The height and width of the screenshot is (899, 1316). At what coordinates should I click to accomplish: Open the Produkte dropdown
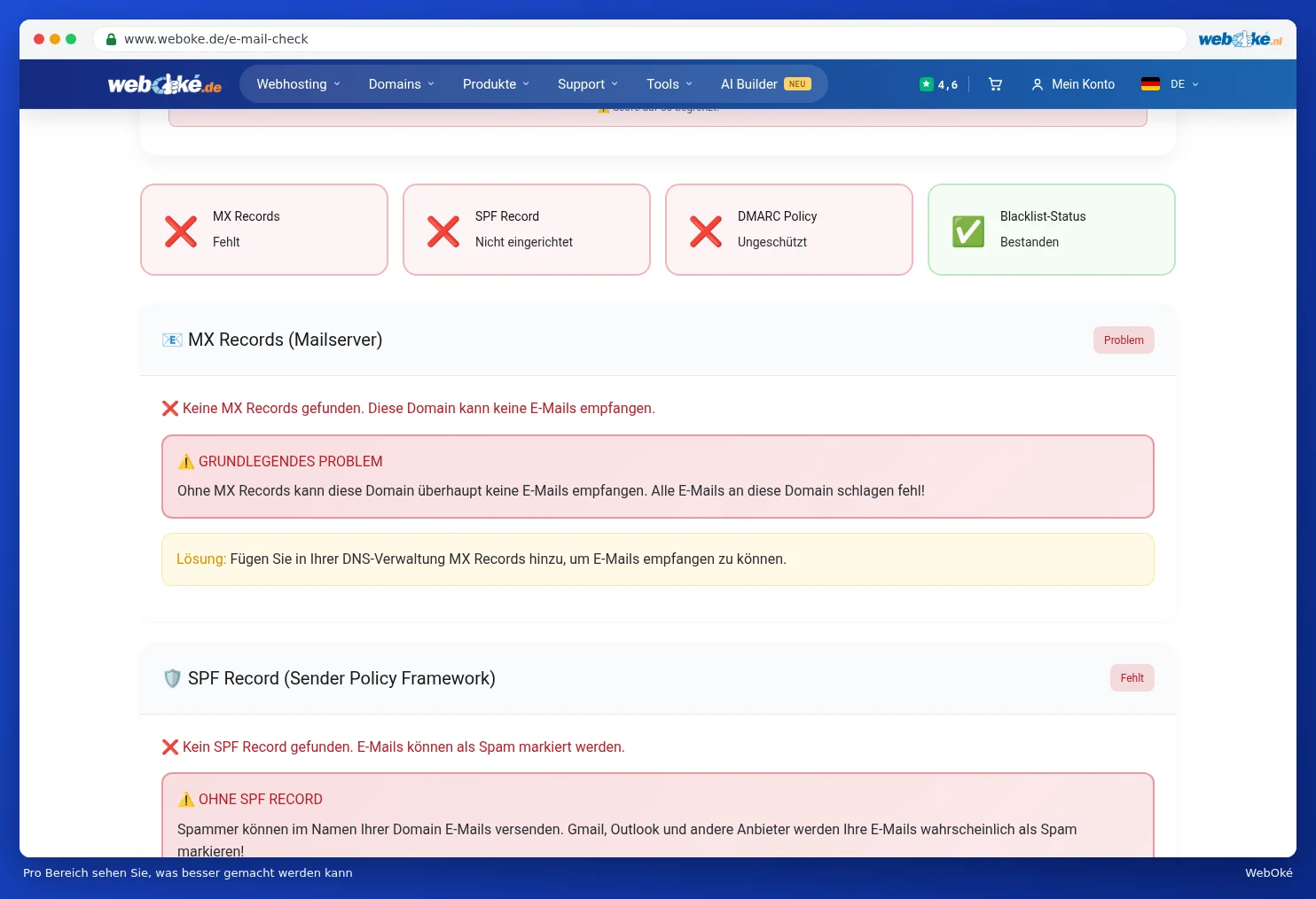pyautogui.click(x=496, y=84)
